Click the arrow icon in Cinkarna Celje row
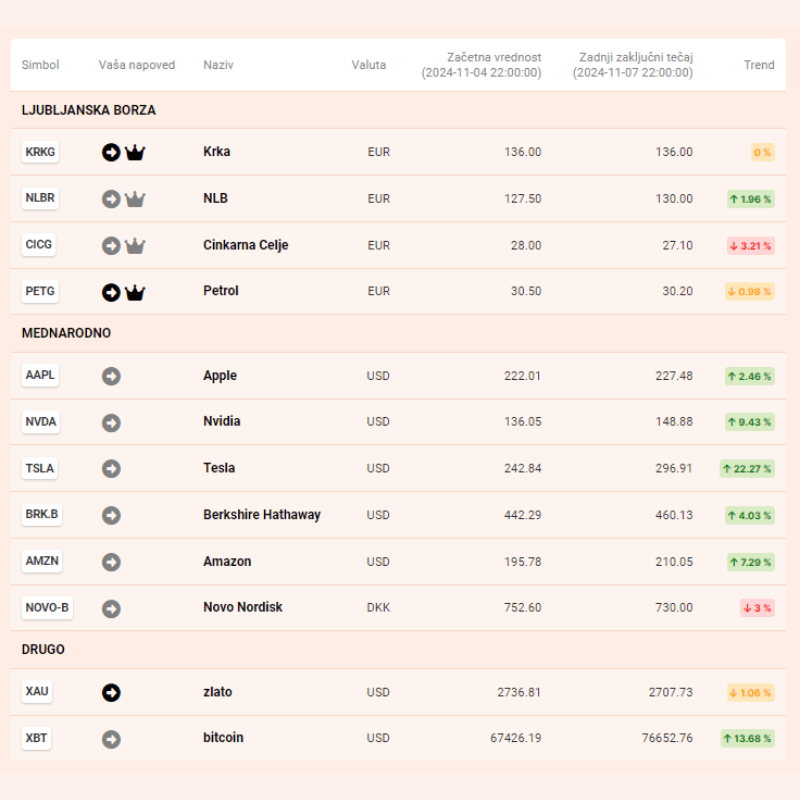 111,245
